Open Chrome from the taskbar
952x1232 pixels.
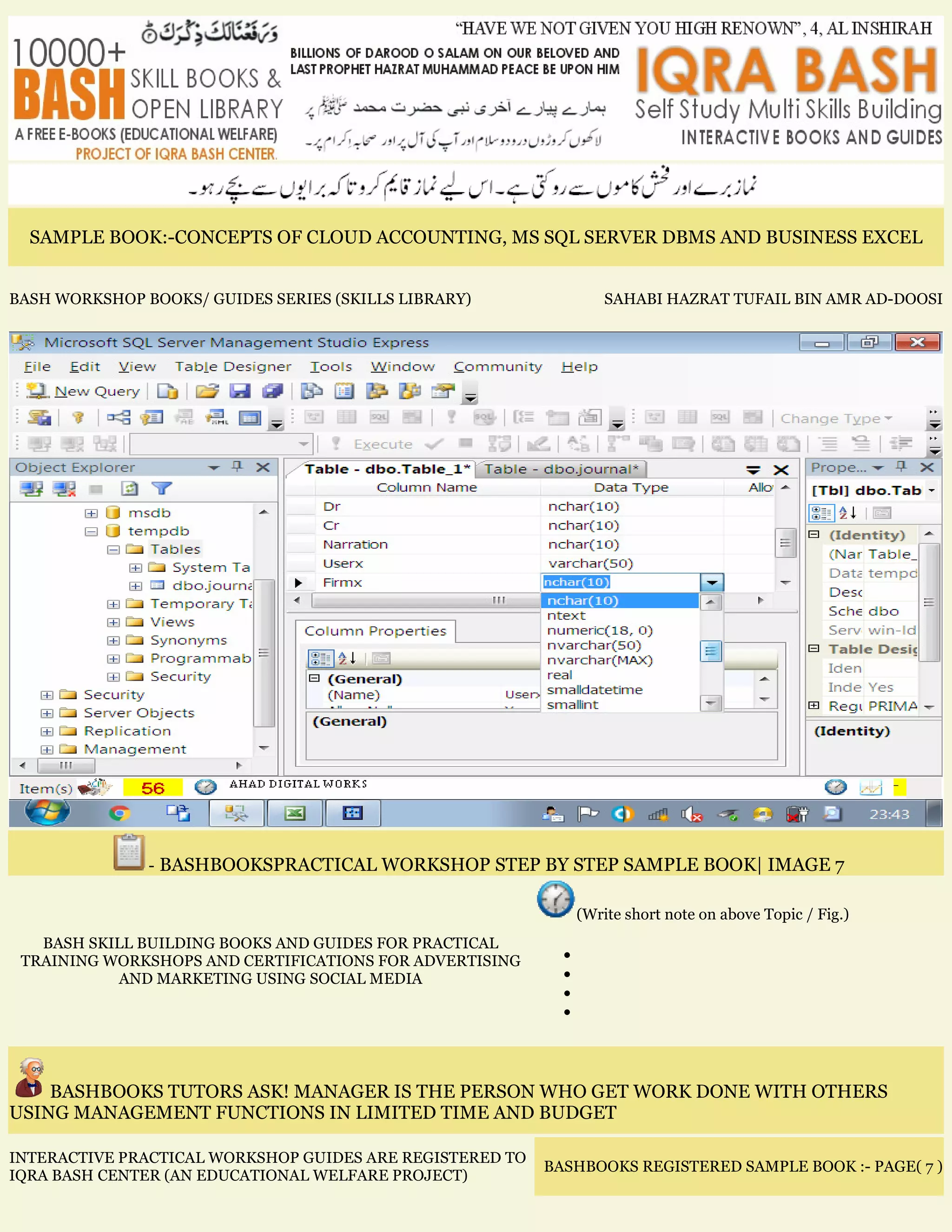click(x=119, y=814)
